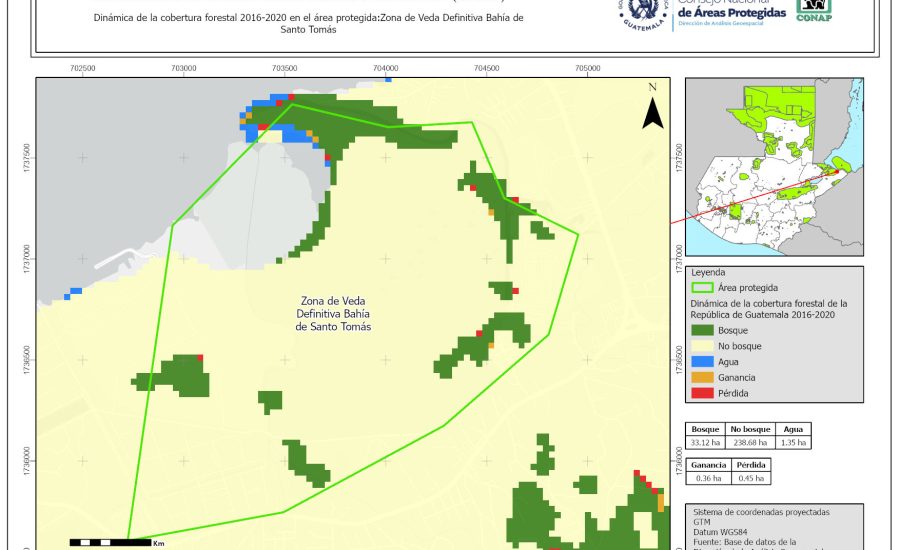Open the Guatemala inset locator map
The image size is (900, 550).
(x=776, y=168)
